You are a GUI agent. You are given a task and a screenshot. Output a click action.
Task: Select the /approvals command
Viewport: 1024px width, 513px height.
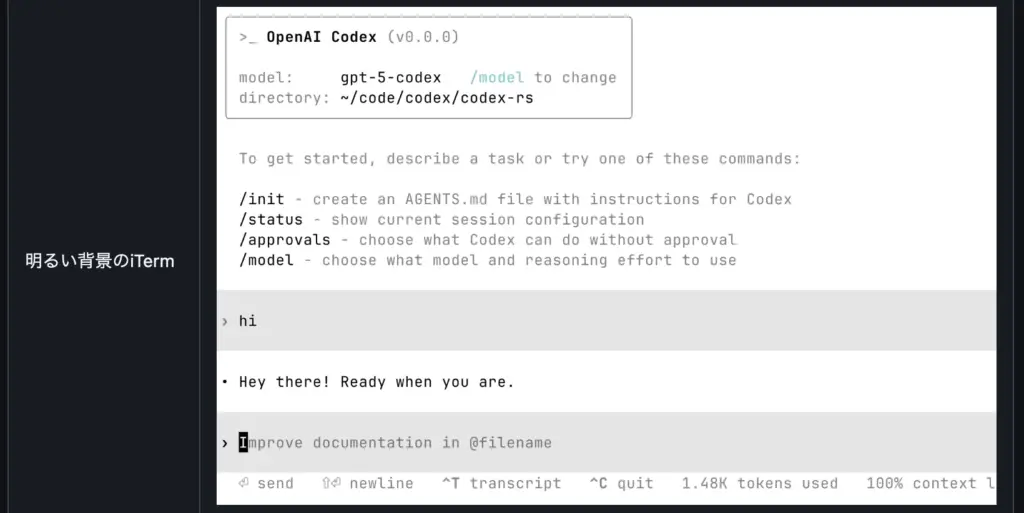285,240
